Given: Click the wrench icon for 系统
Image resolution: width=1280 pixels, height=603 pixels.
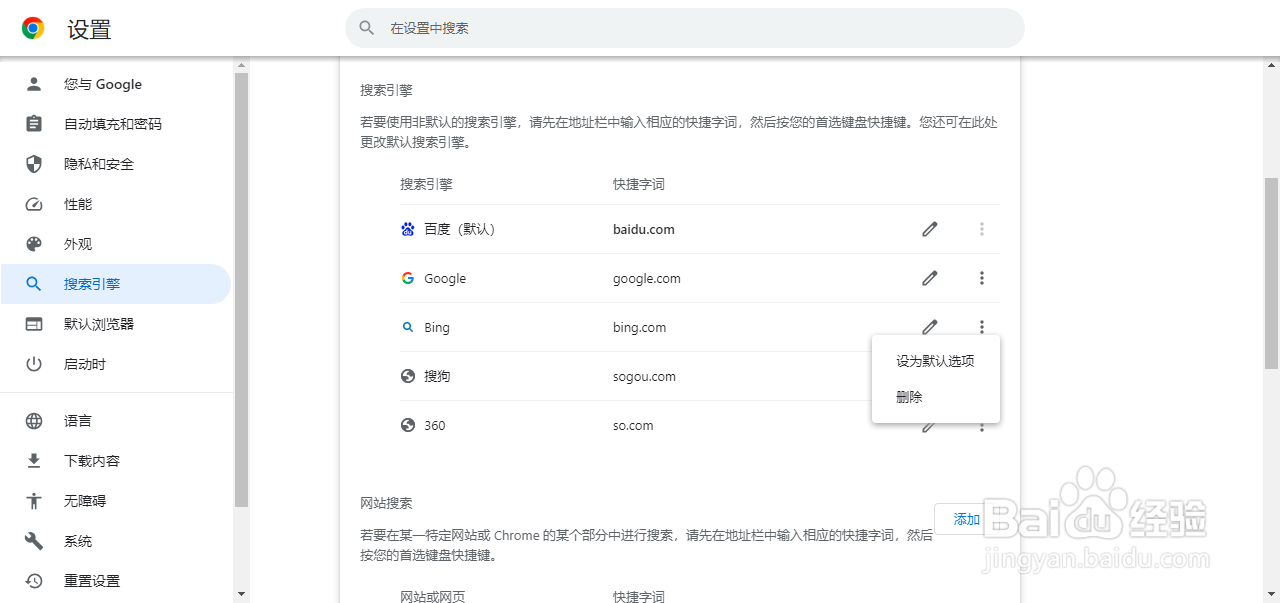Looking at the screenshot, I should (x=34, y=541).
